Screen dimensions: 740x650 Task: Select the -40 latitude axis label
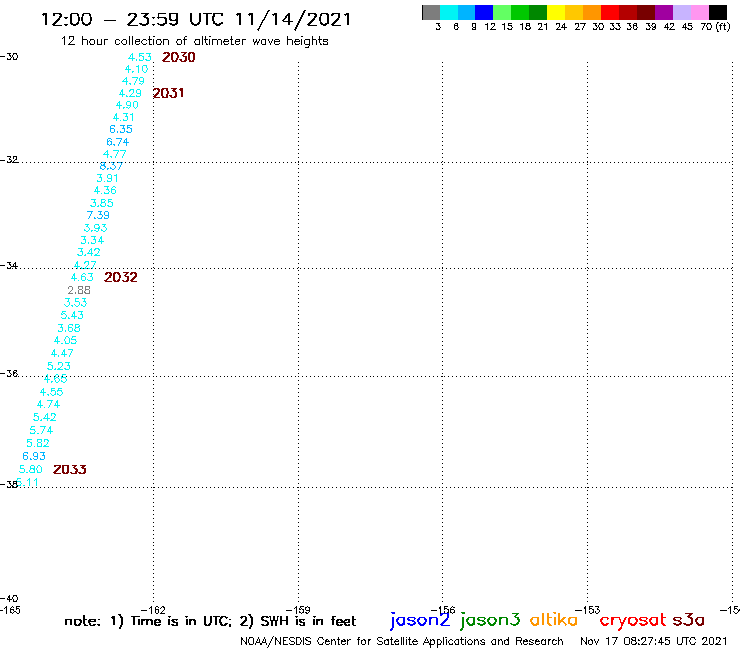[9, 599]
